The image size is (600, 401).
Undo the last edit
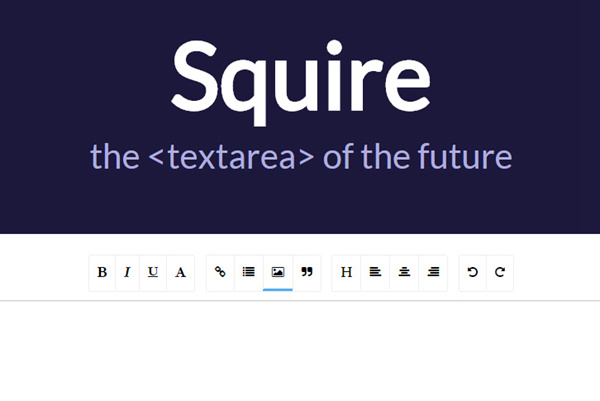coord(473,272)
